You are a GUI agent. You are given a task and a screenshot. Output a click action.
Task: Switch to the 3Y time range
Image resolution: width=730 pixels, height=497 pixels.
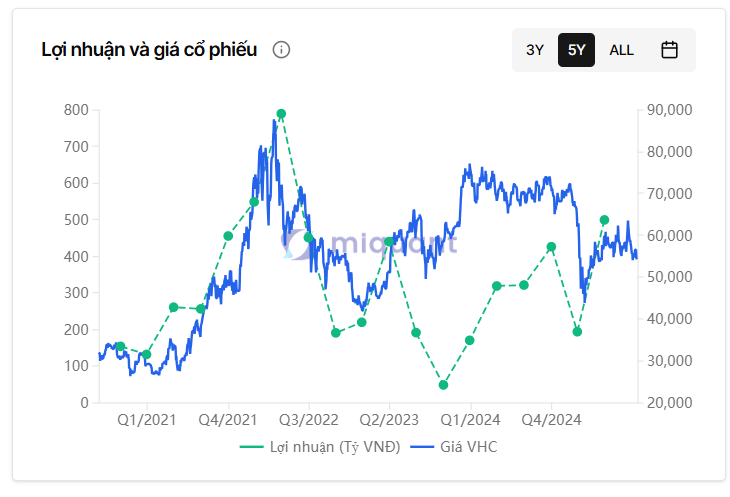(535, 50)
